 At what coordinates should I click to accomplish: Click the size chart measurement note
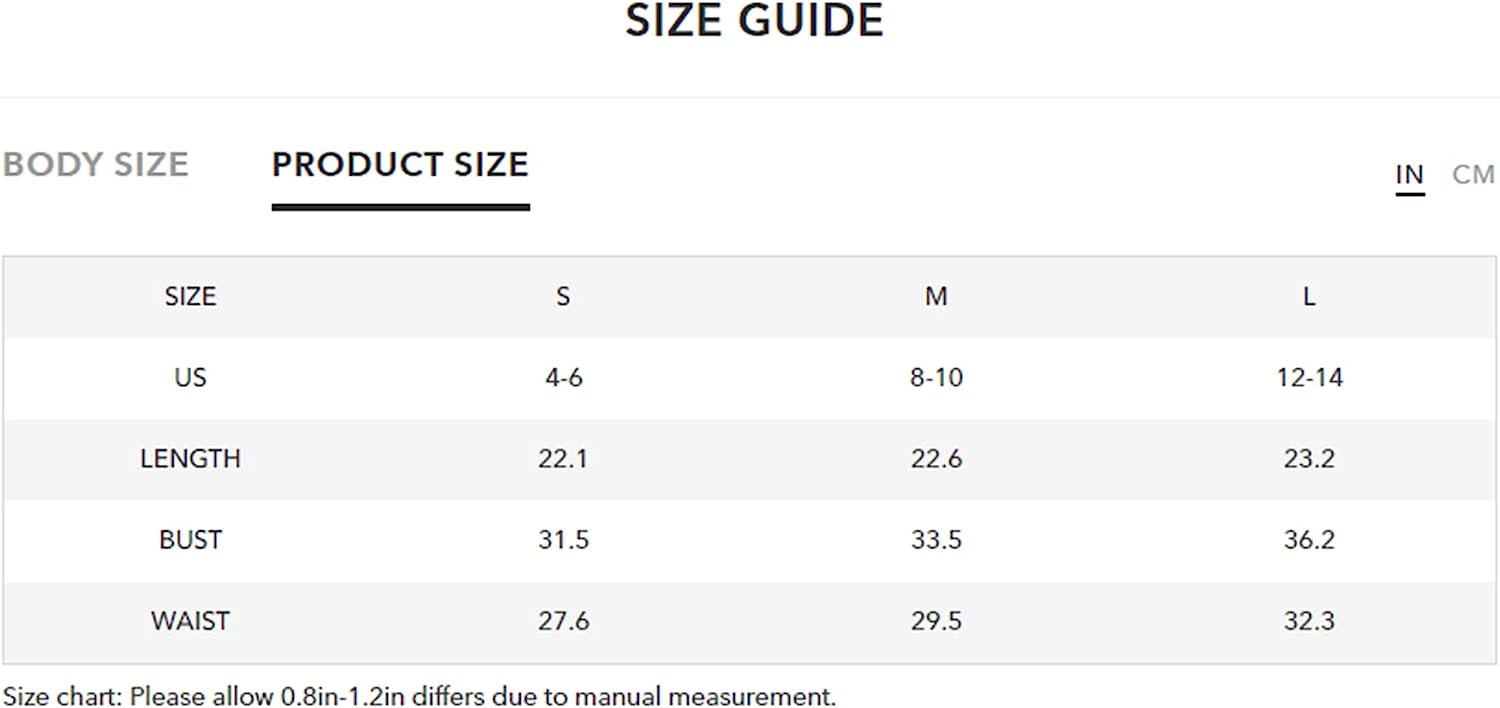coord(419,696)
